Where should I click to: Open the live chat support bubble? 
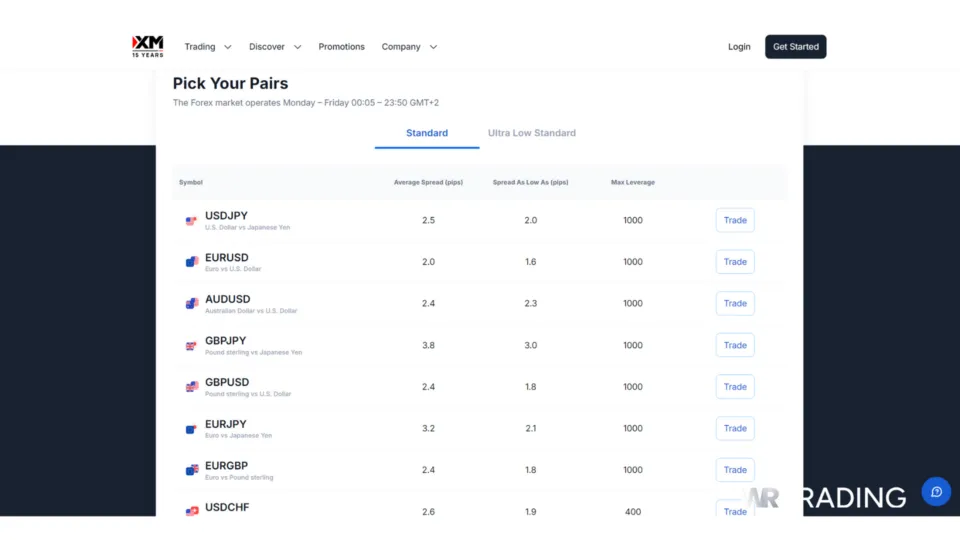pyautogui.click(x=936, y=491)
